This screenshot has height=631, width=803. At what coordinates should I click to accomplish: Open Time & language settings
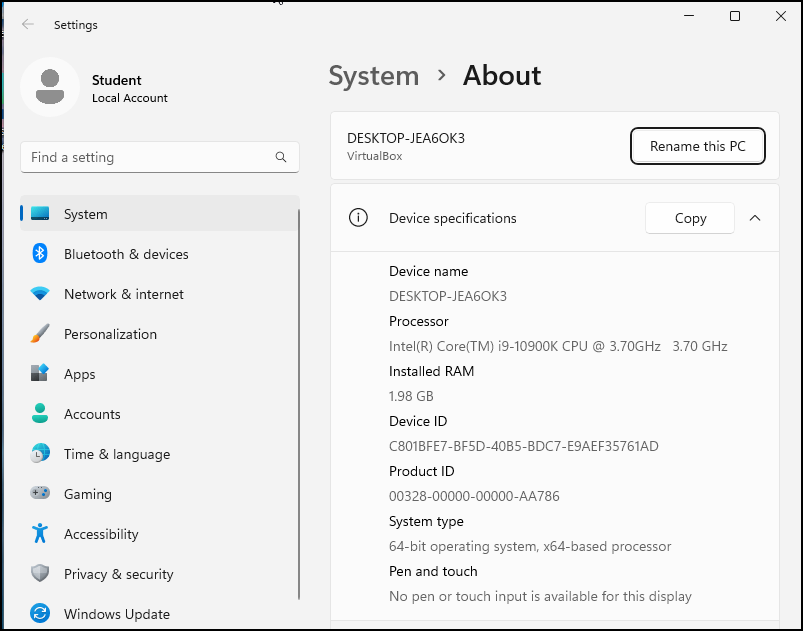coord(159,453)
